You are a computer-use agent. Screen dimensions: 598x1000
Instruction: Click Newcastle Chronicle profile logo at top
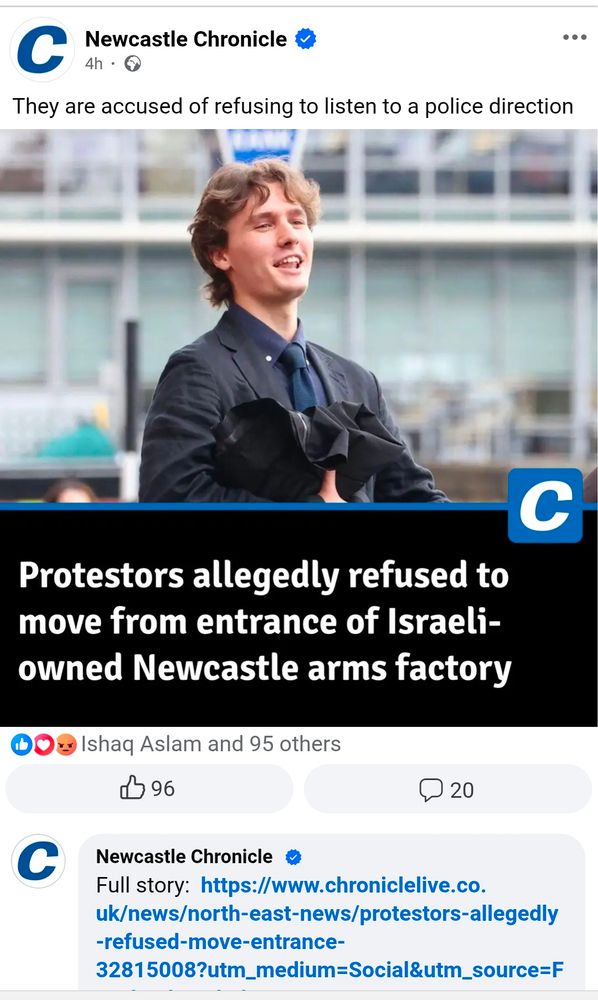(x=41, y=50)
